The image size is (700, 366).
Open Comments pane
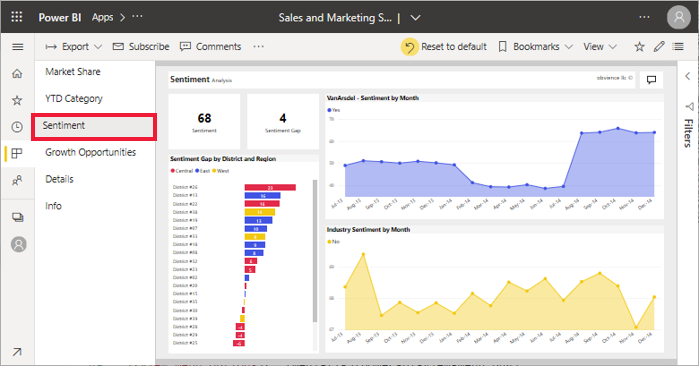pos(210,47)
